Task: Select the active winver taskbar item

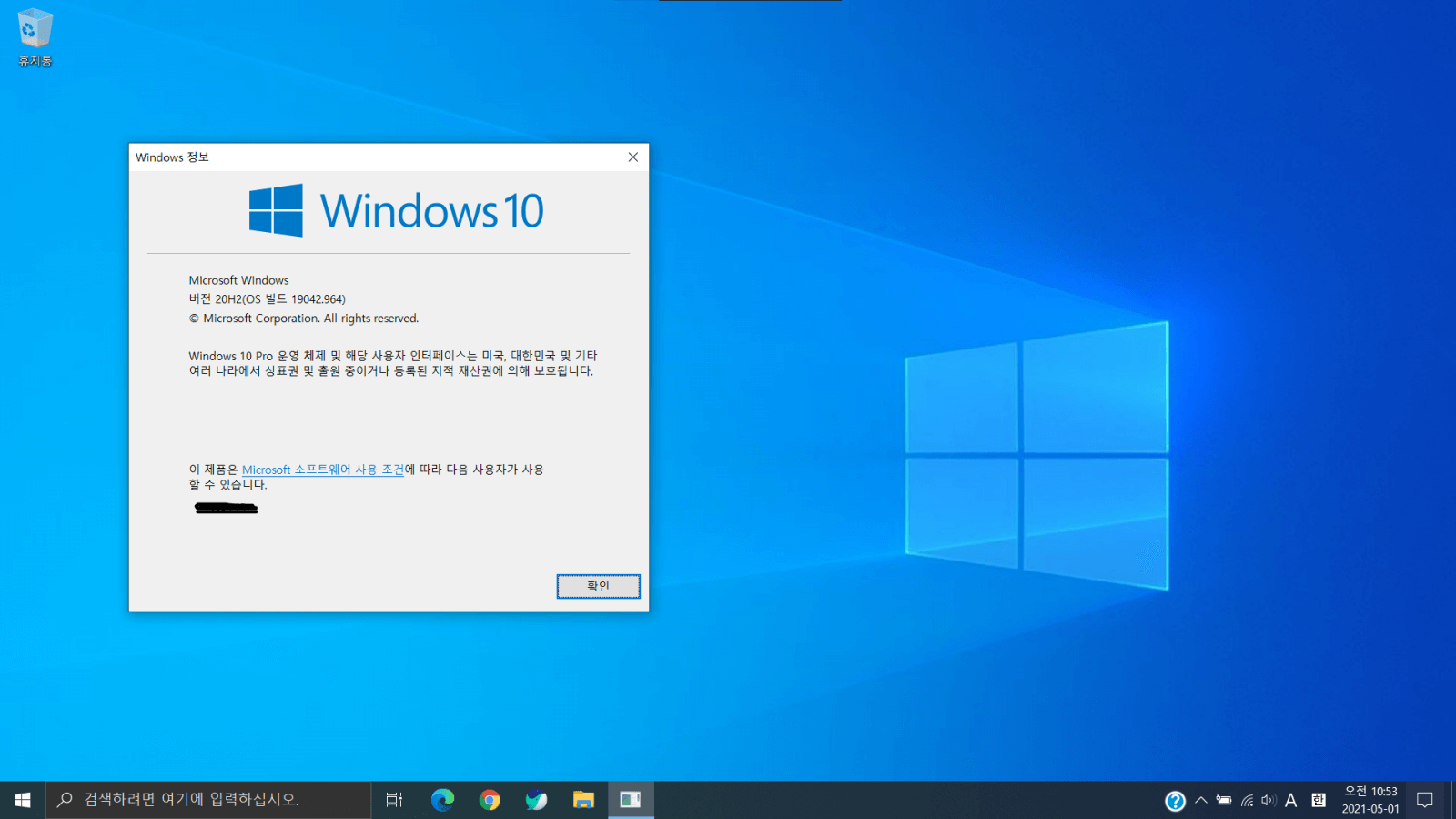Action: pyautogui.click(x=631, y=800)
